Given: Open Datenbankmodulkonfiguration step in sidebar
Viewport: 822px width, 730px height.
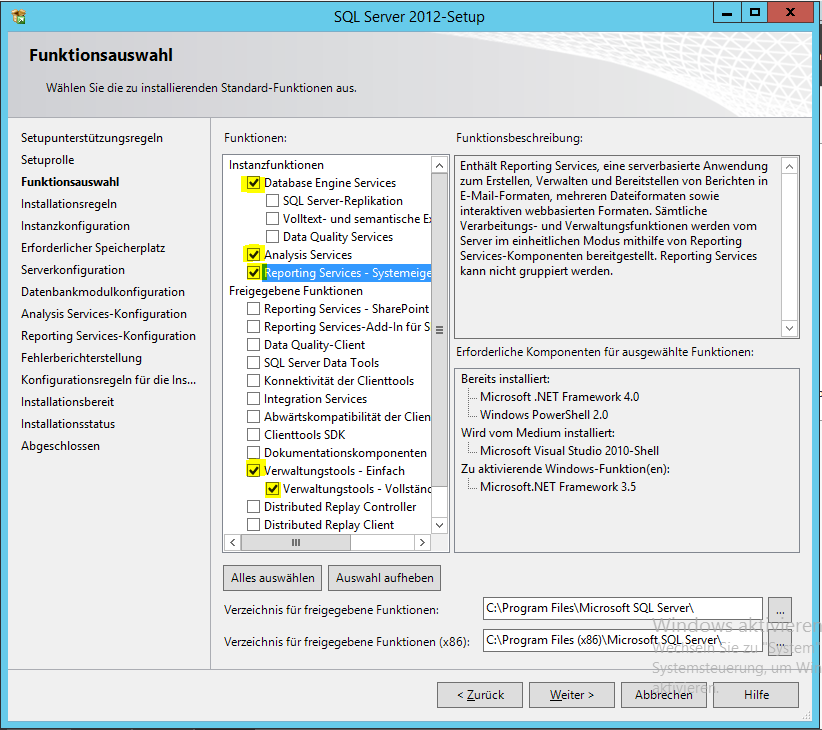Looking at the screenshot, I should tap(103, 292).
